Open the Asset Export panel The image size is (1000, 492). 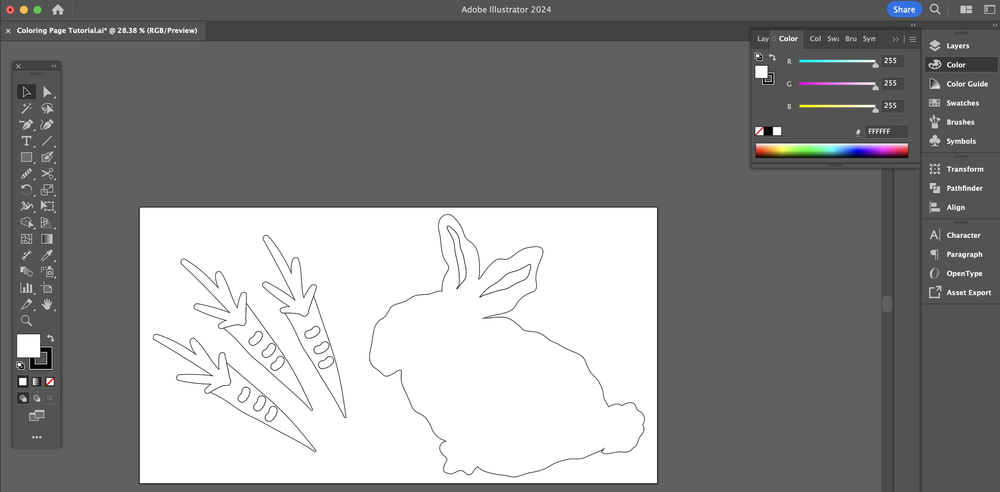[960, 292]
